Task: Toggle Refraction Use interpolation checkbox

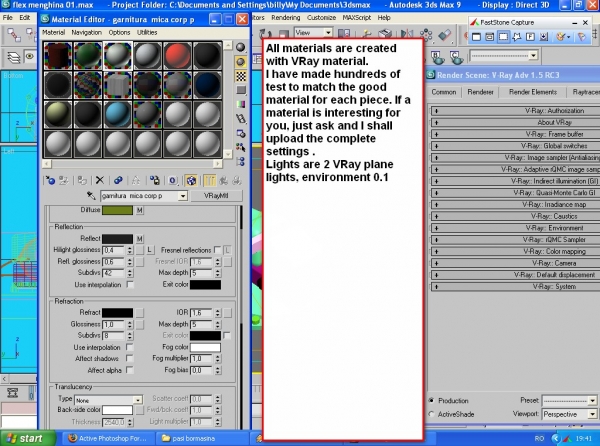Action: [130, 347]
